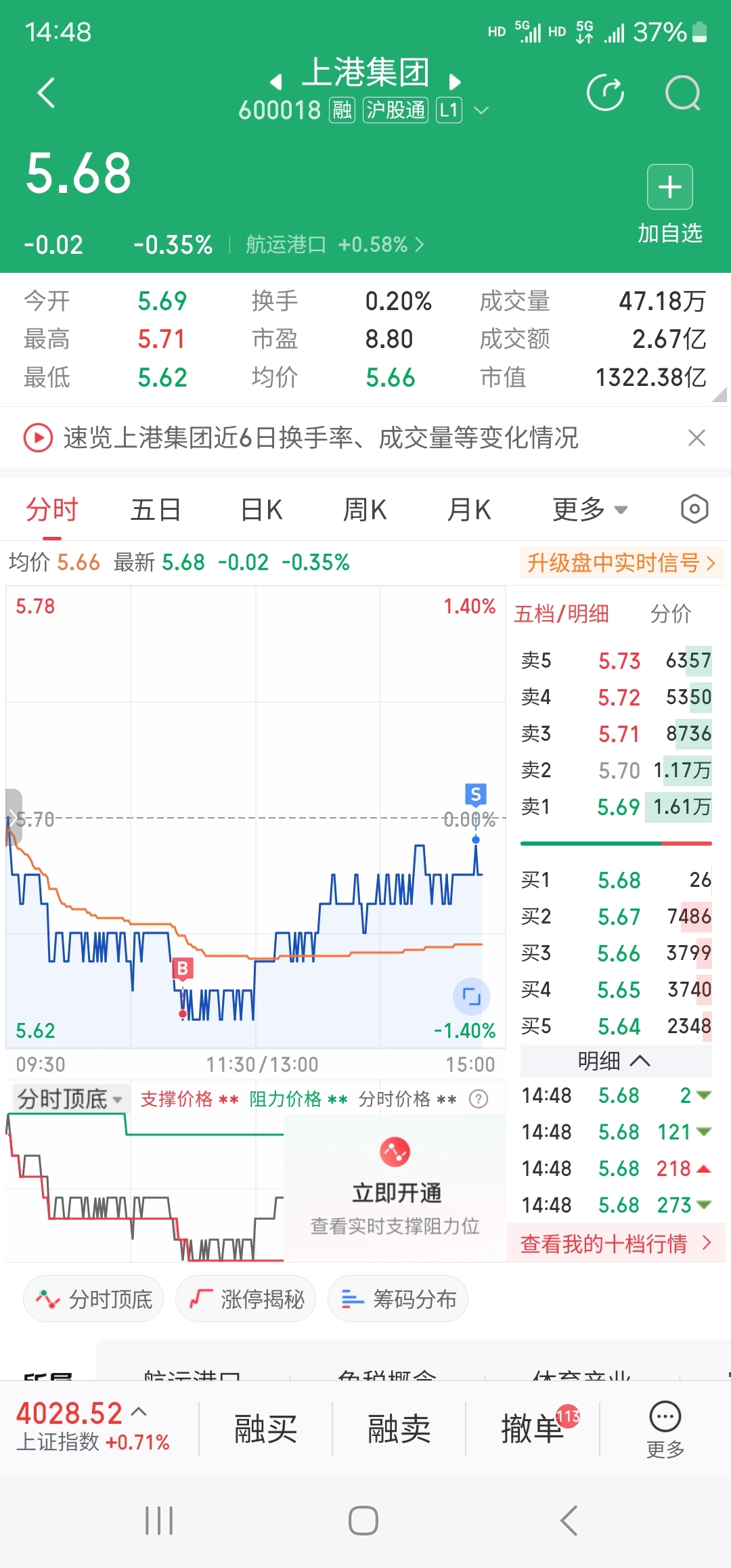Tap Android recent apps button
Image resolution: width=731 pixels, height=1568 pixels.
[159, 1521]
